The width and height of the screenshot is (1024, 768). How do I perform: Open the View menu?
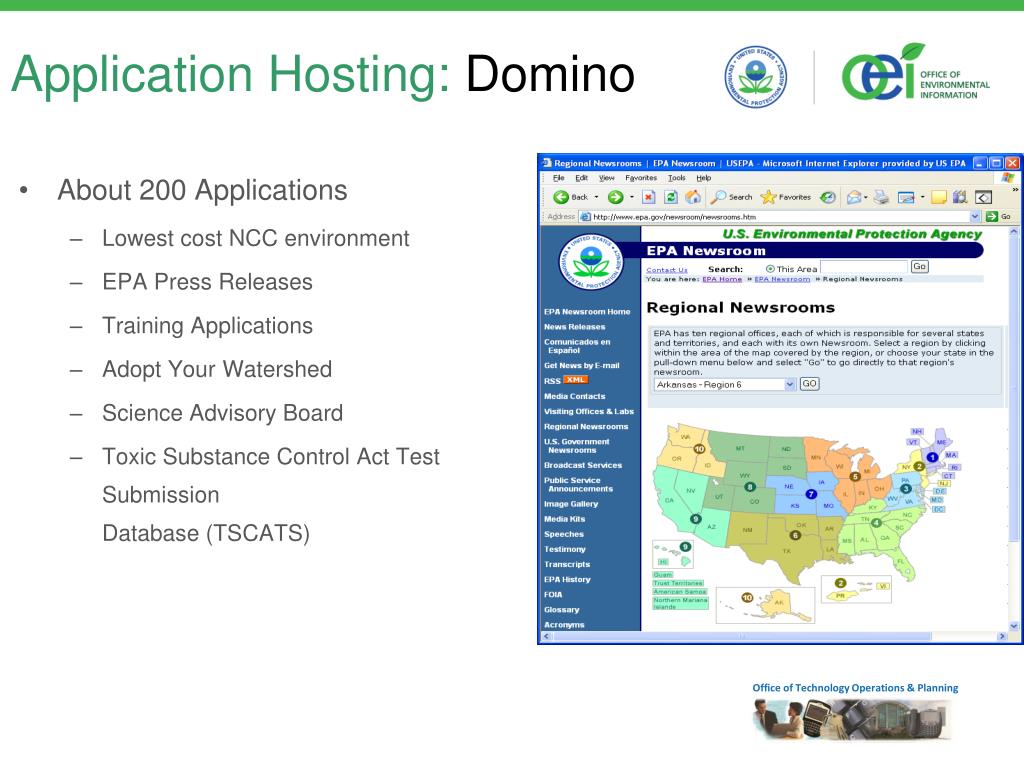point(607,178)
